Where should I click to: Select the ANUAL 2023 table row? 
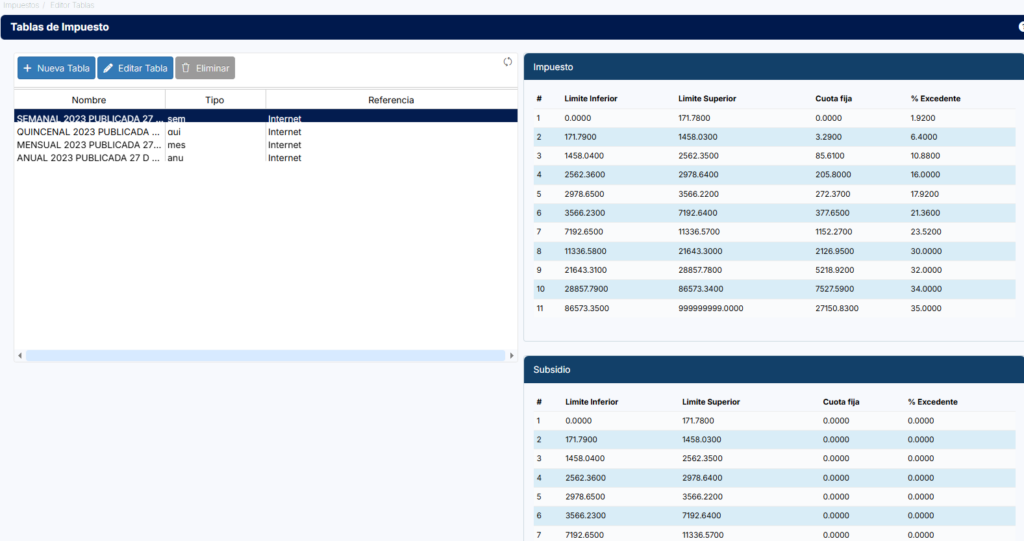point(89,158)
